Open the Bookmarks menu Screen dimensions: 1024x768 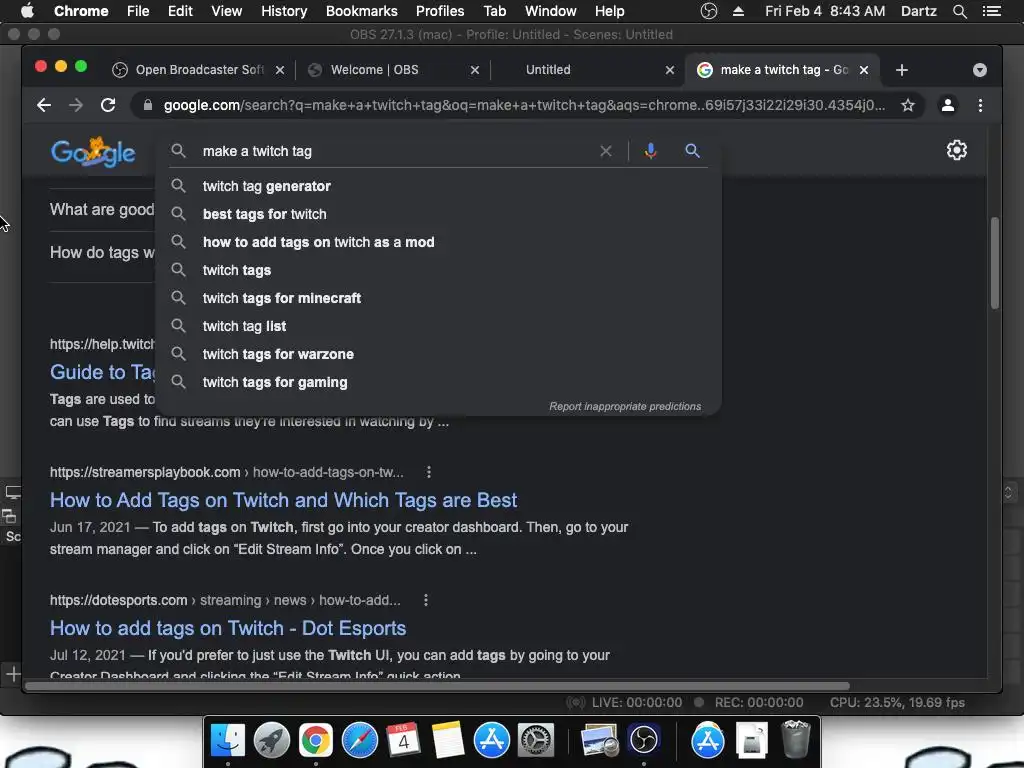point(362,11)
